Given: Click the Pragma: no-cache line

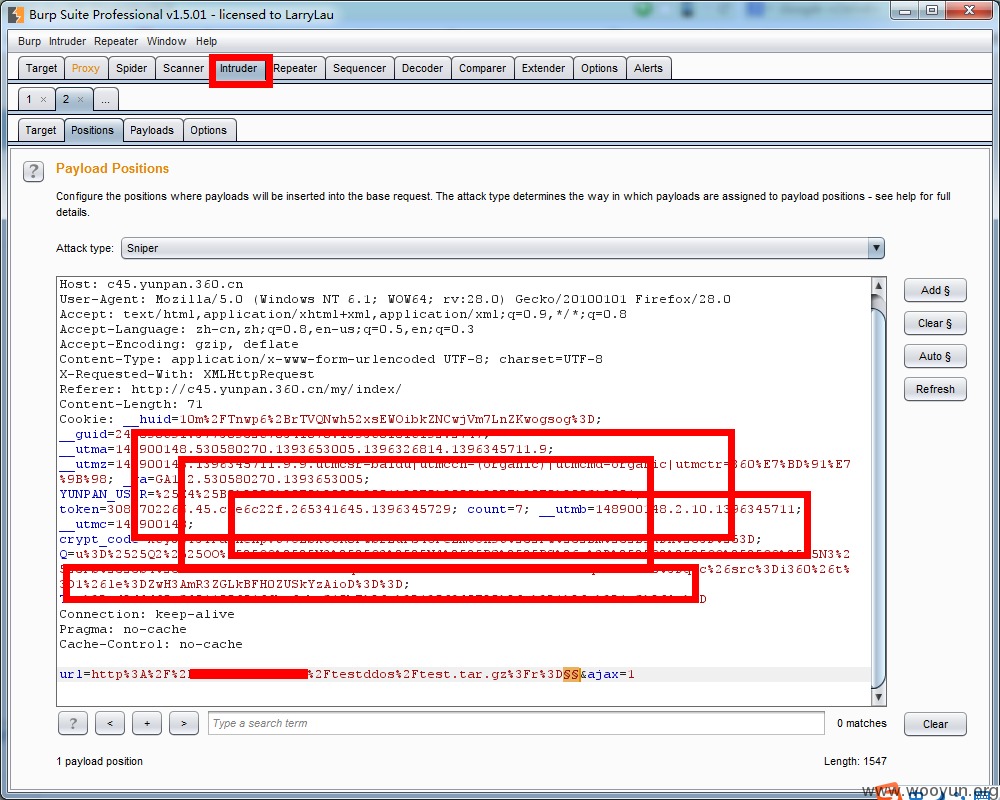Looking at the screenshot, I should [x=123, y=630].
